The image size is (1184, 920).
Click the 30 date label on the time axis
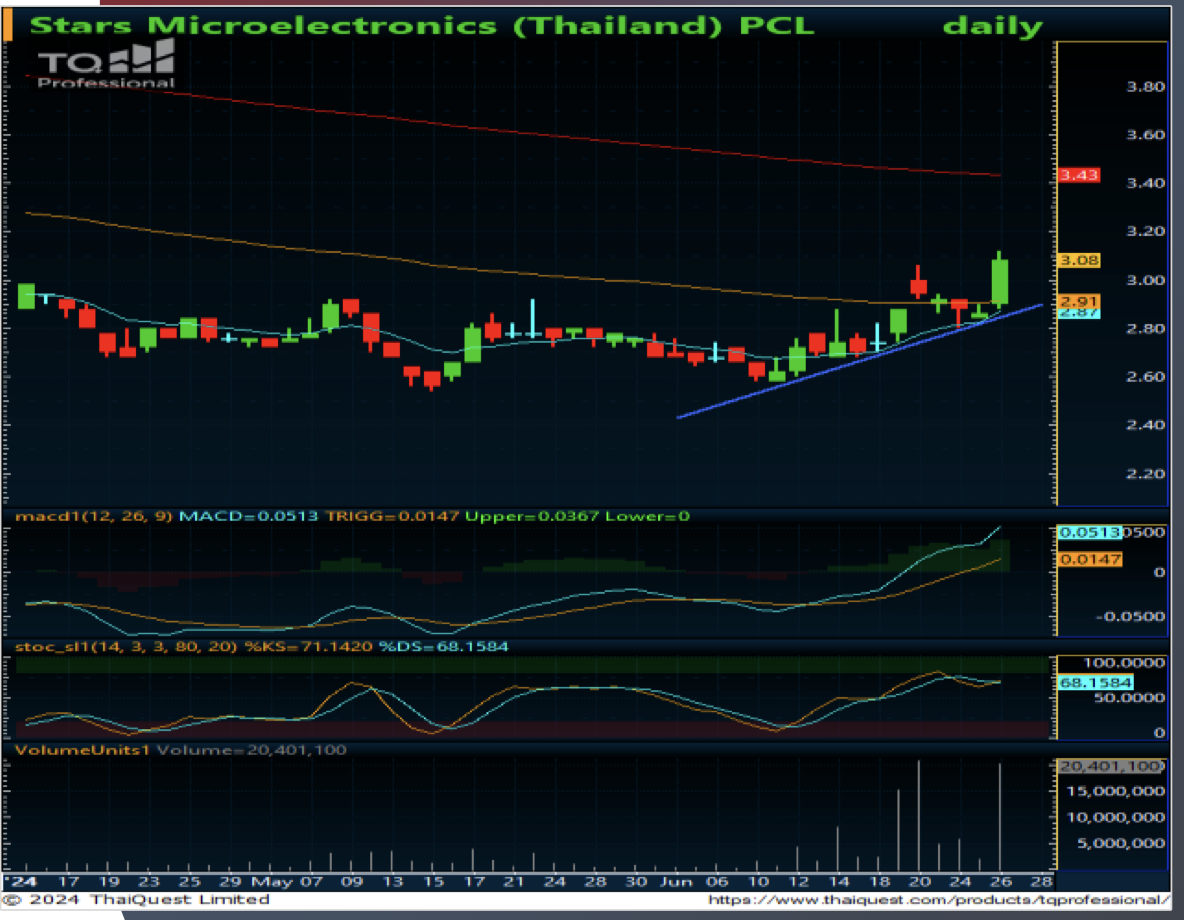pyautogui.click(x=636, y=881)
